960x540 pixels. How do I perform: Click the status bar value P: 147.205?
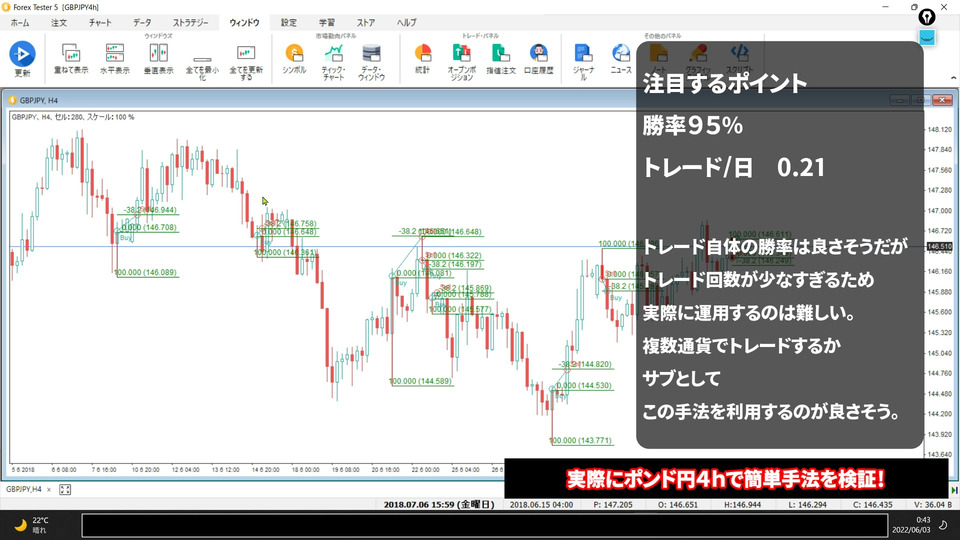(613, 505)
